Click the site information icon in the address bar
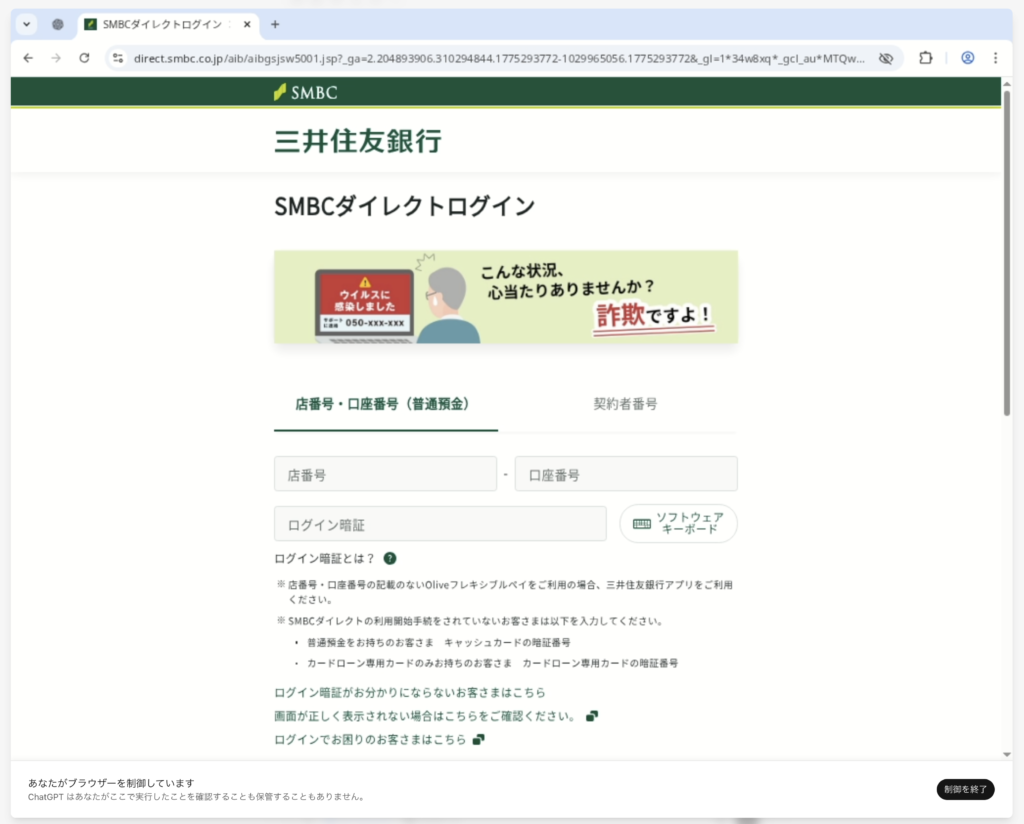The height and width of the screenshot is (824, 1024). [117, 58]
